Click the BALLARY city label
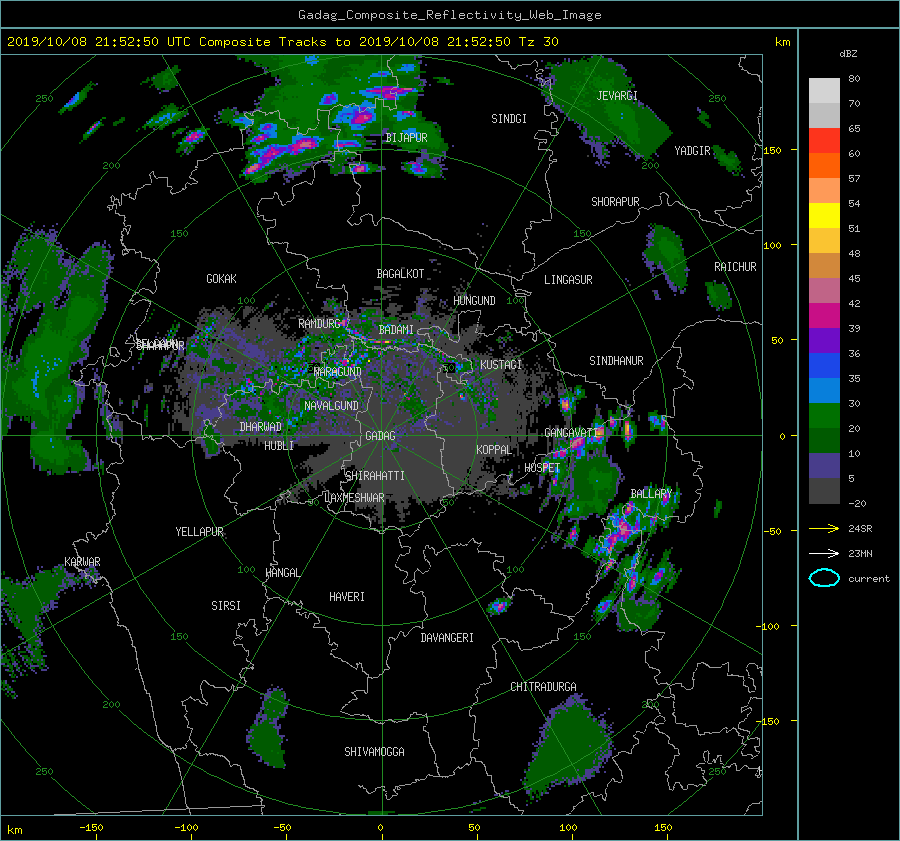900x841 pixels. point(651,494)
